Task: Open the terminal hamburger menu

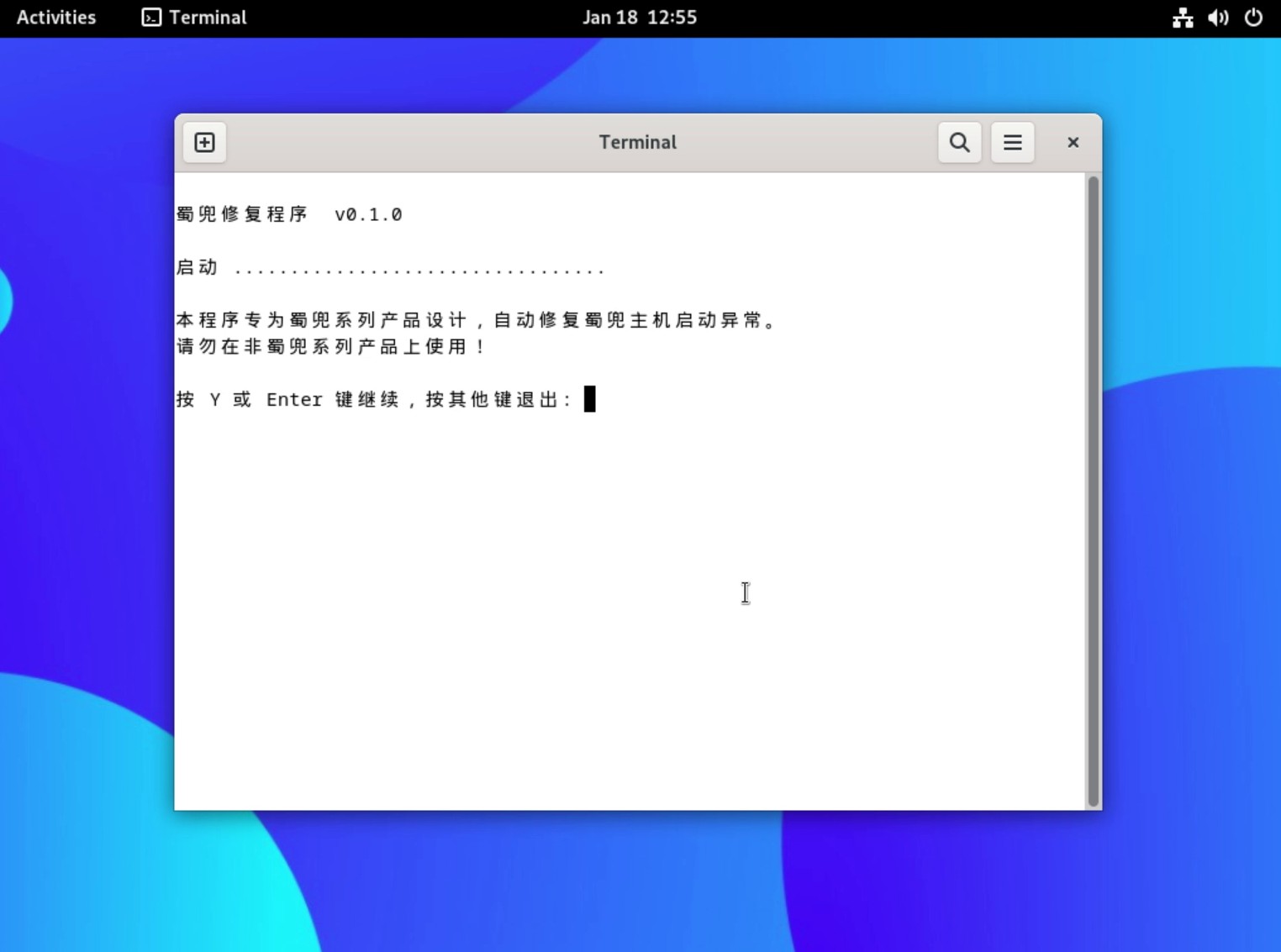Action: [x=1012, y=142]
